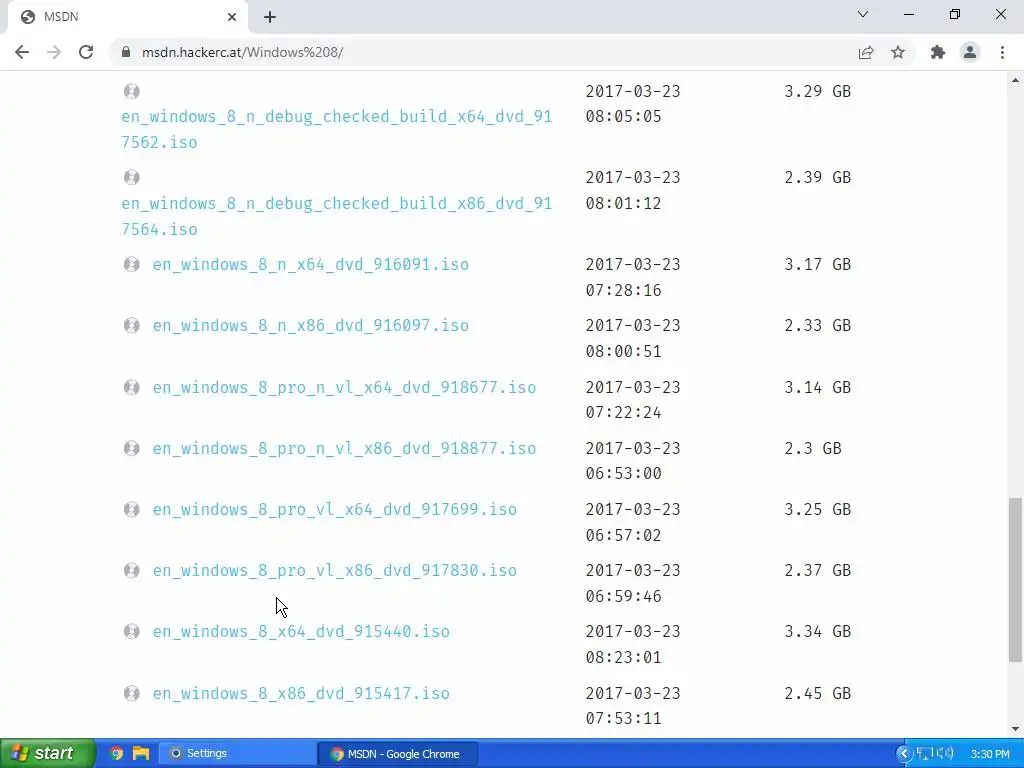
Task: Launch Chrome from quick launch bar
Action: 116,754
